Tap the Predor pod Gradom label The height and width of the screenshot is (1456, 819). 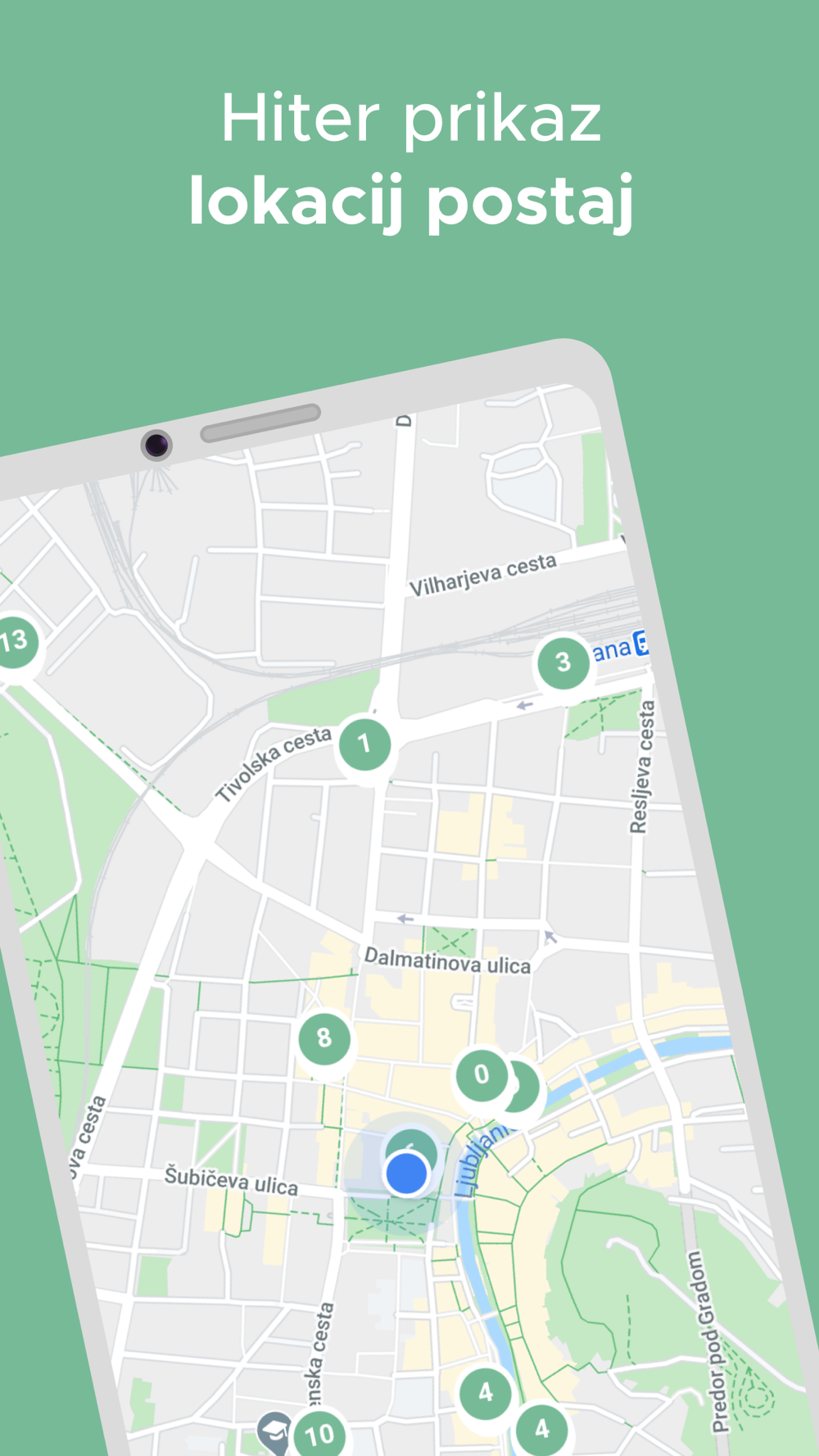pyautogui.click(x=706, y=1342)
